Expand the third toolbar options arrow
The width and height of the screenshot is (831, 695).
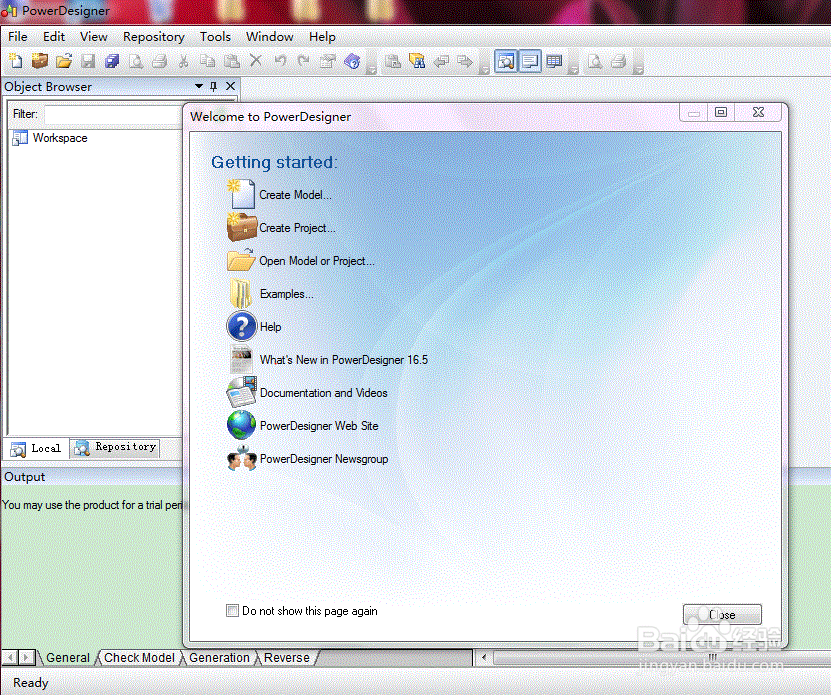tap(573, 70)
